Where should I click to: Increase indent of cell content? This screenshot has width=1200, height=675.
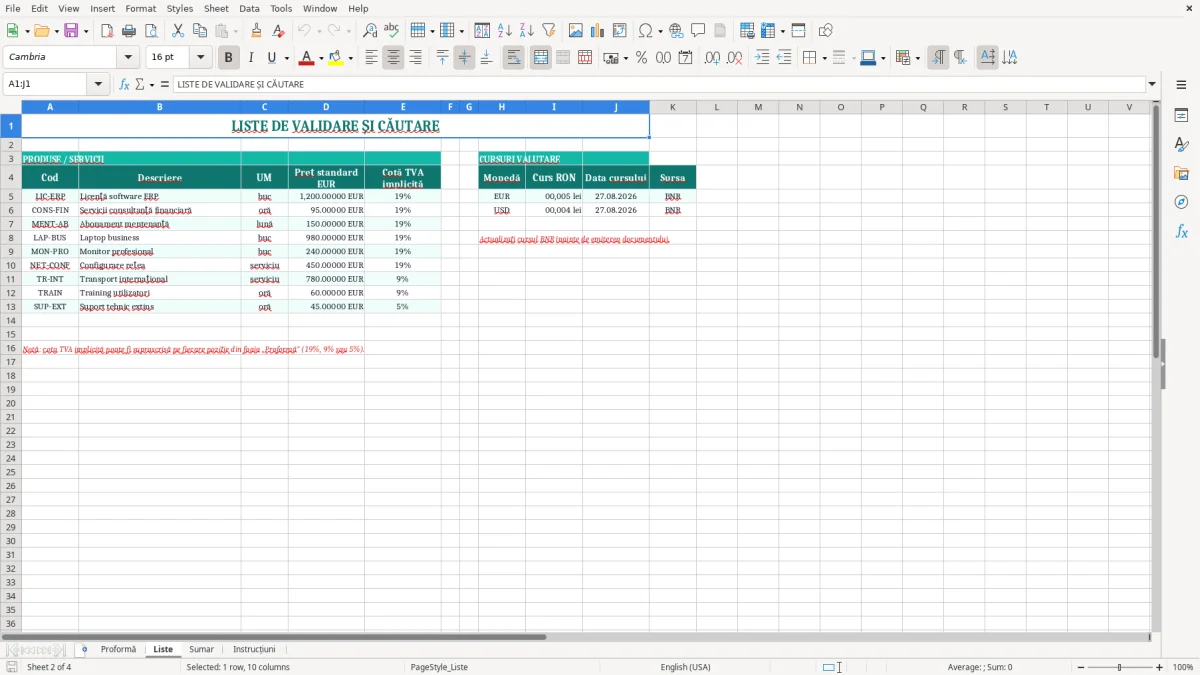tap(762, 58)
